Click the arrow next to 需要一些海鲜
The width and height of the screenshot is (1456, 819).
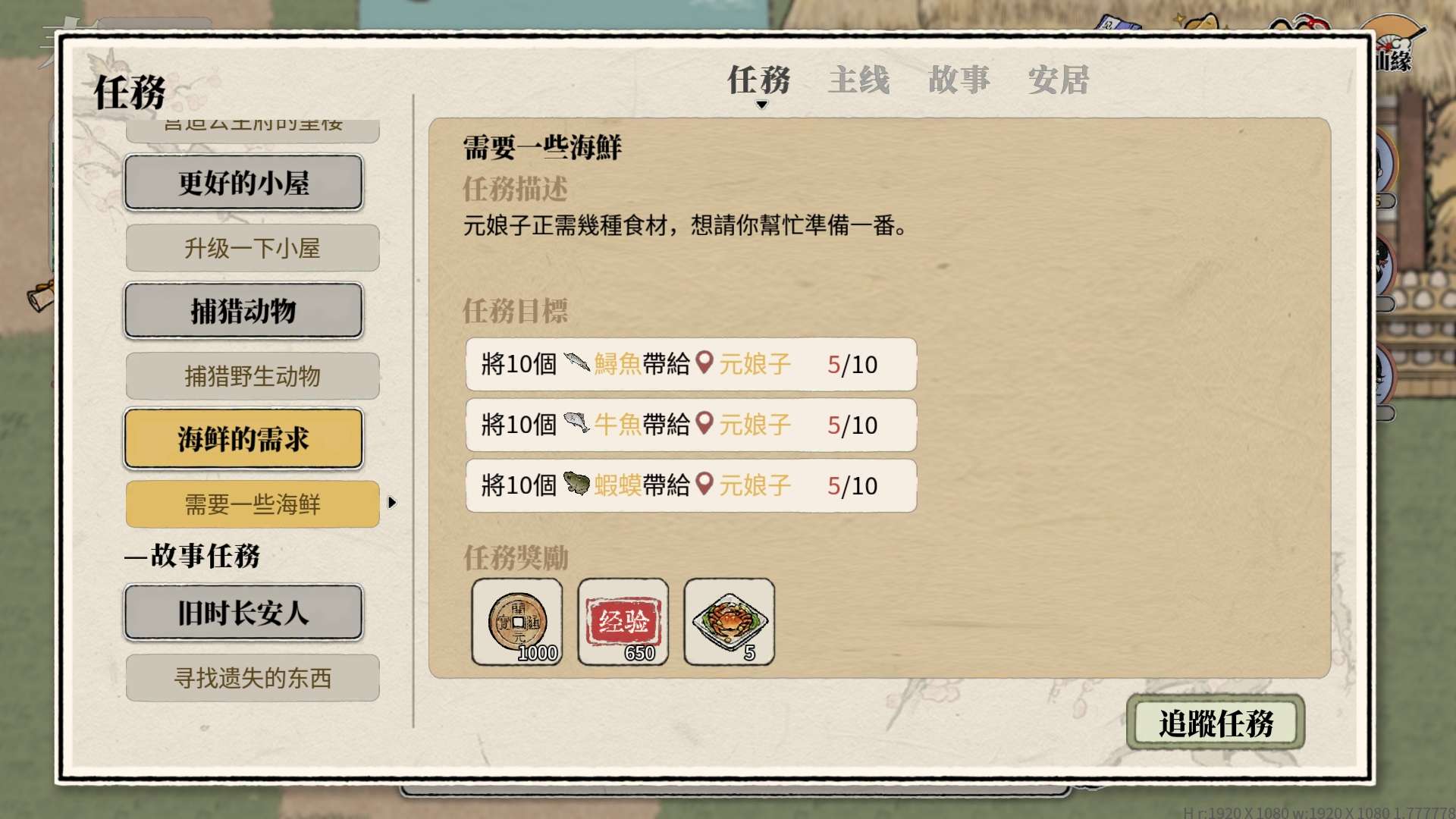click(392, 502)
